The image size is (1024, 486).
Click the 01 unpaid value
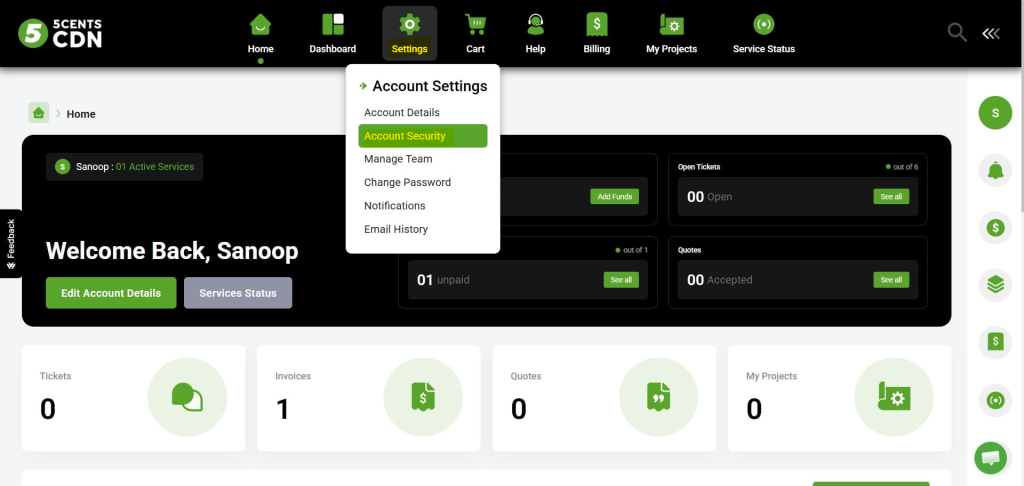point(443,280)
